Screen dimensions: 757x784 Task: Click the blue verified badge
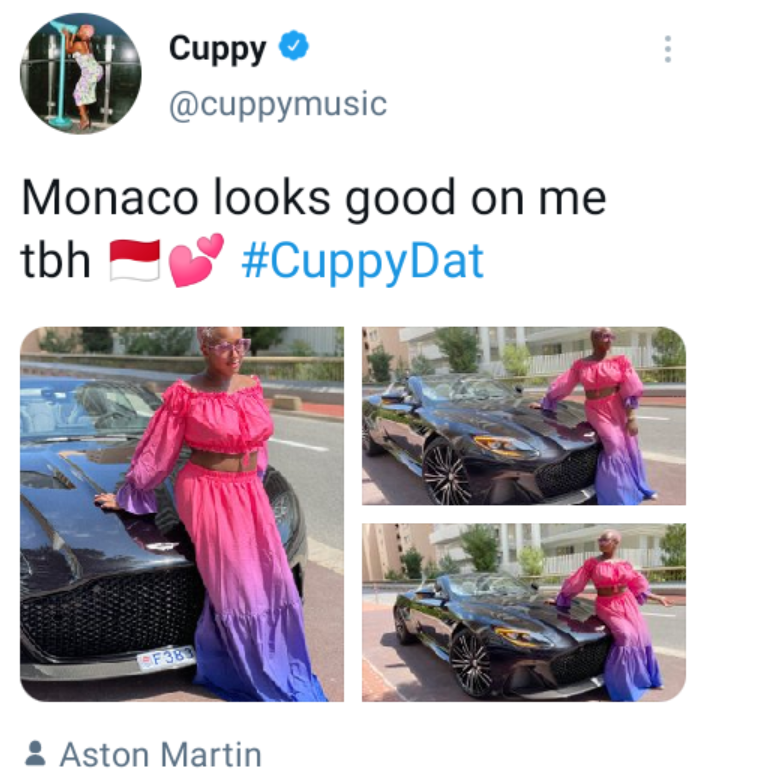coord(294,46)
